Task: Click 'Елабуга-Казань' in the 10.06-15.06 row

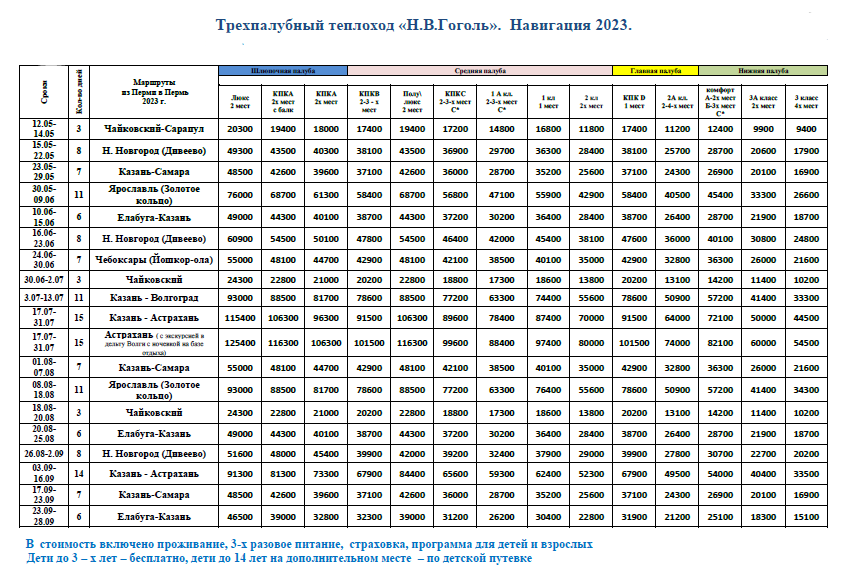Action: point(154,218)
